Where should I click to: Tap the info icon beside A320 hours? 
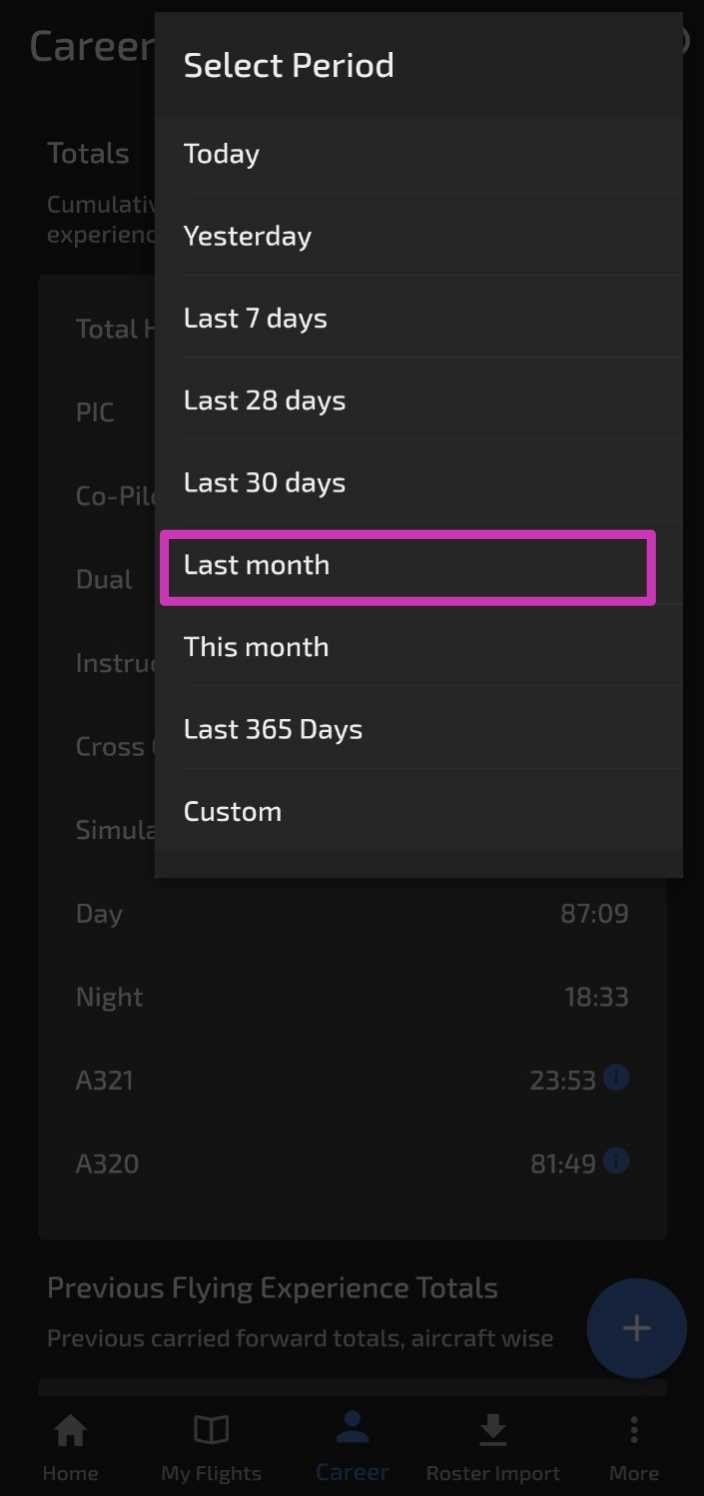pyautogui.click(x=617, y=1161)
